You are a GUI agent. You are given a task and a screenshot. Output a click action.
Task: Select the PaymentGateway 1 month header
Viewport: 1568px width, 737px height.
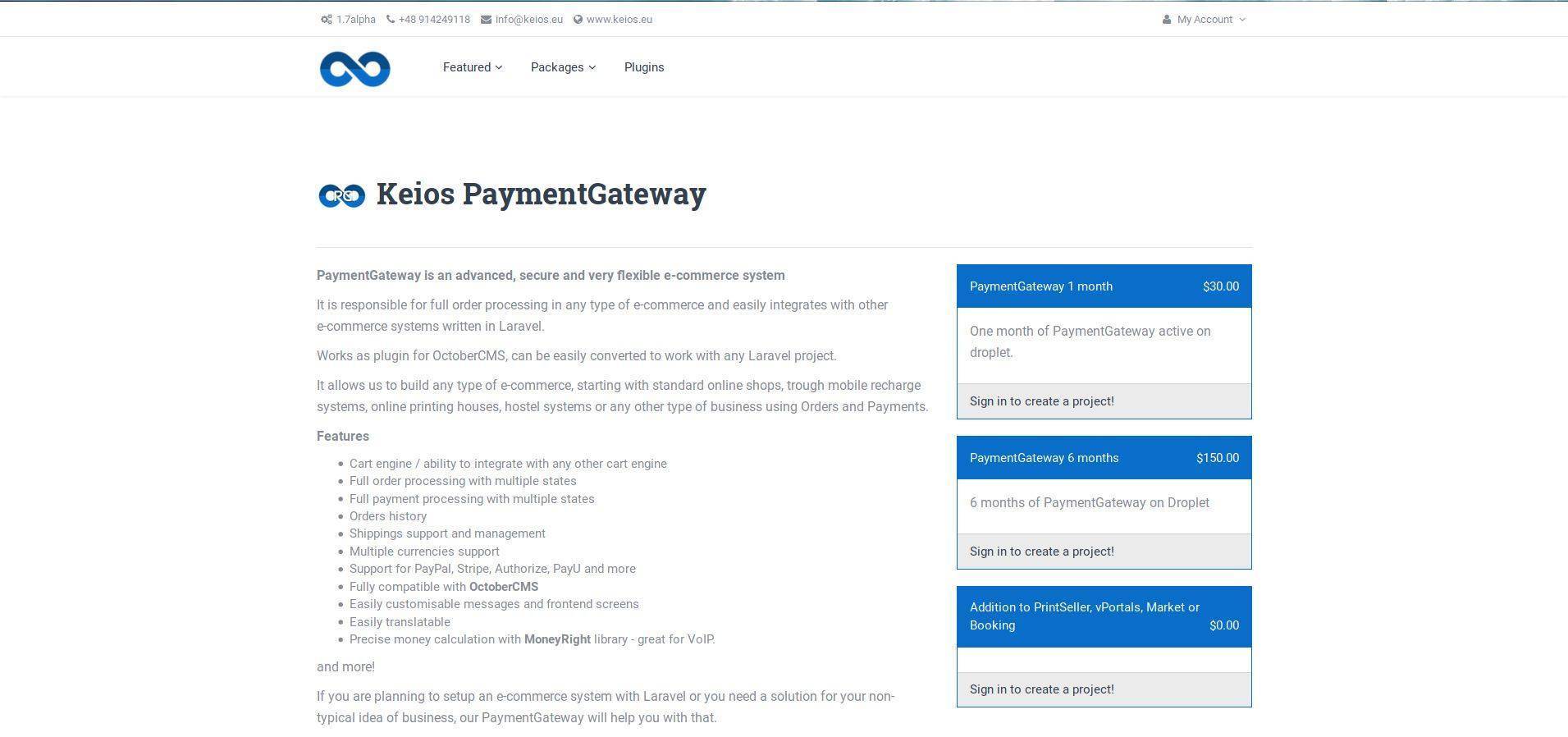1104,286
